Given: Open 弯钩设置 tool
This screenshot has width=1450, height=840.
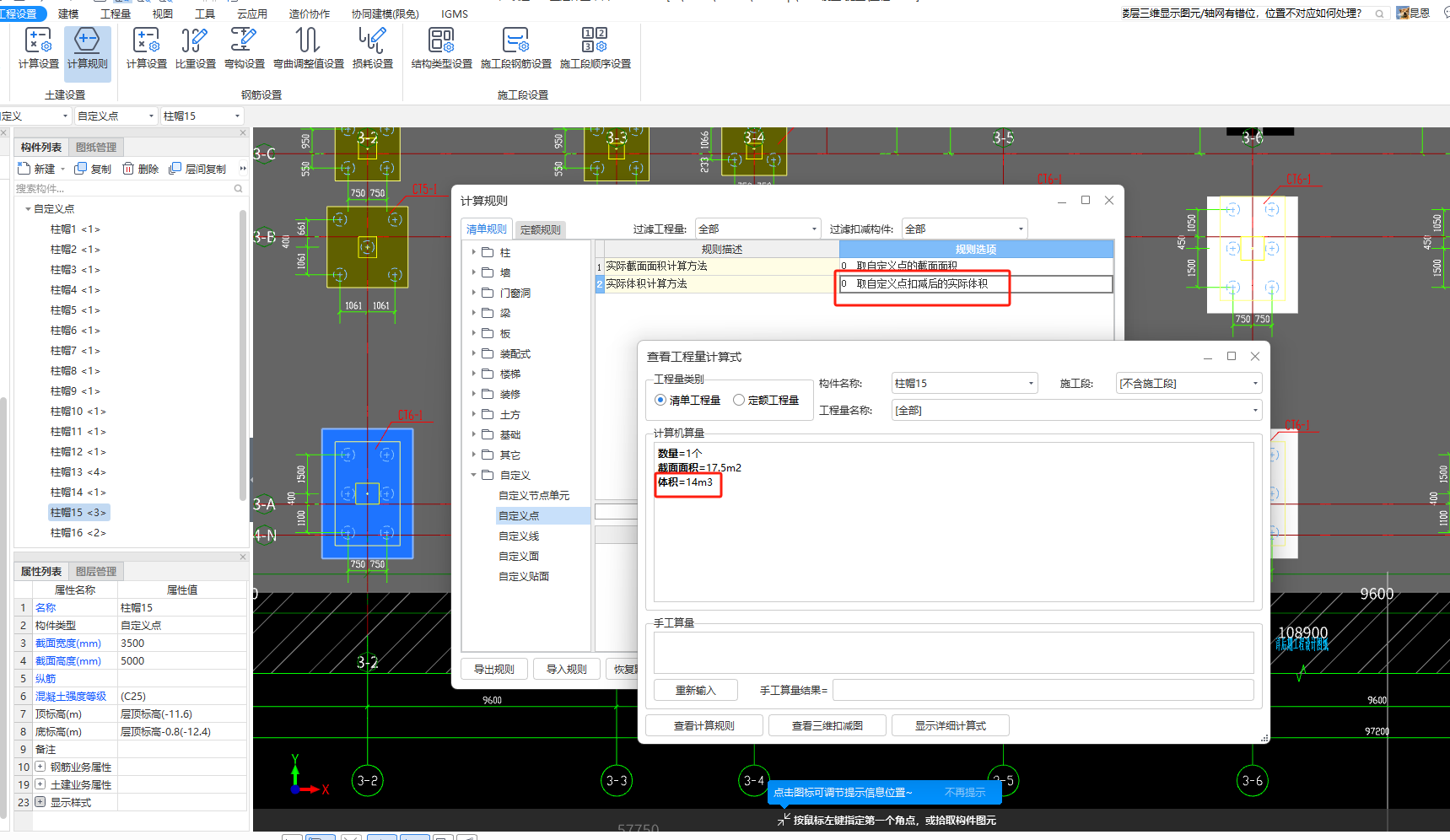Looking at the screenshot, I should pyautogui.click(x=244, y=48).
